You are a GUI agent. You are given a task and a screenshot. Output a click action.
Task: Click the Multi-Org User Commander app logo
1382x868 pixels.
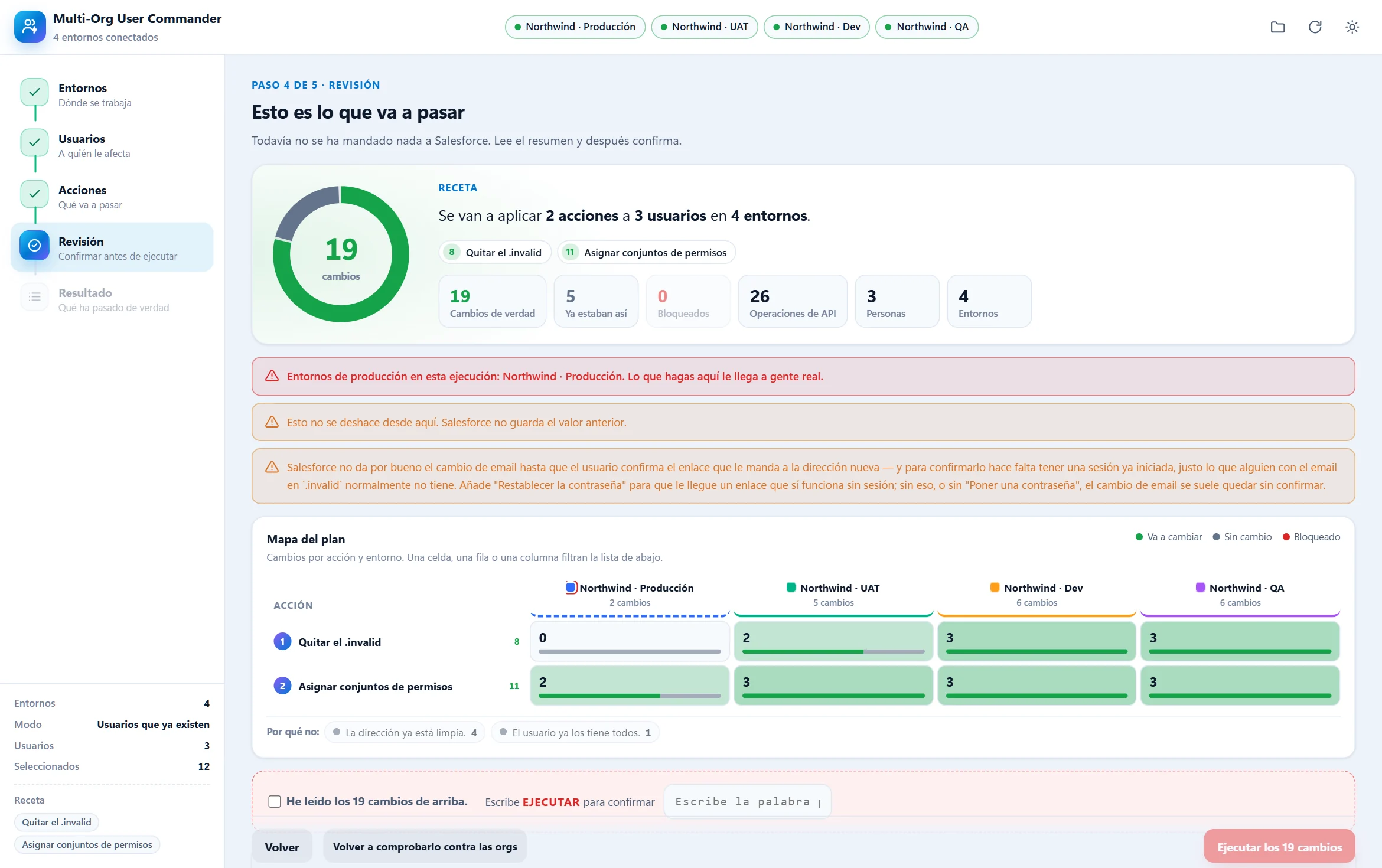pyautogui.click(x=30, y=27)
